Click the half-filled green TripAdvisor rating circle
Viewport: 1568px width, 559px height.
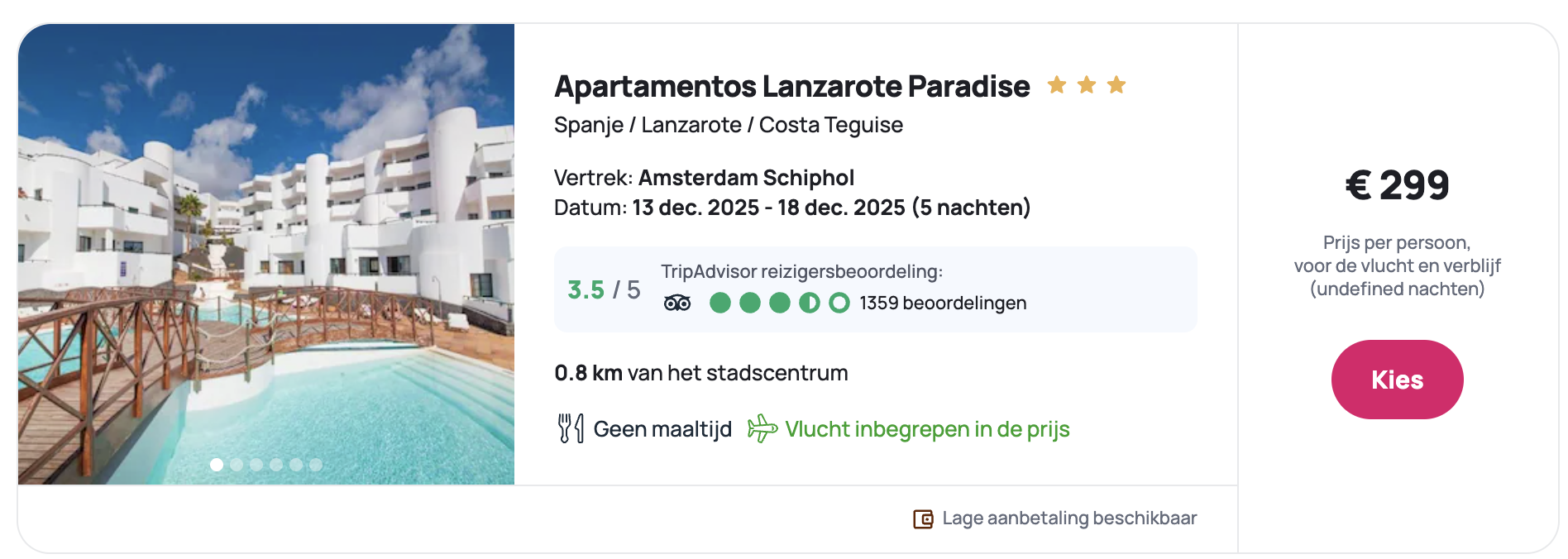809,303
